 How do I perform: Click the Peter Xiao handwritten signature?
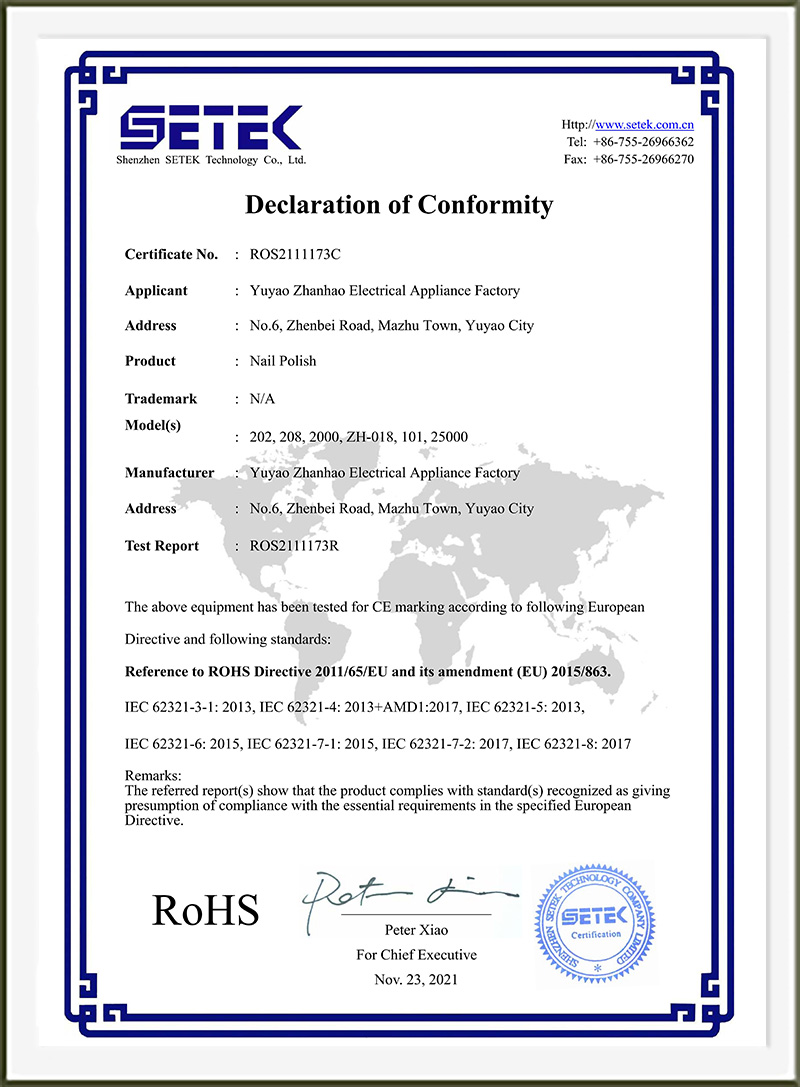[409, 898]
